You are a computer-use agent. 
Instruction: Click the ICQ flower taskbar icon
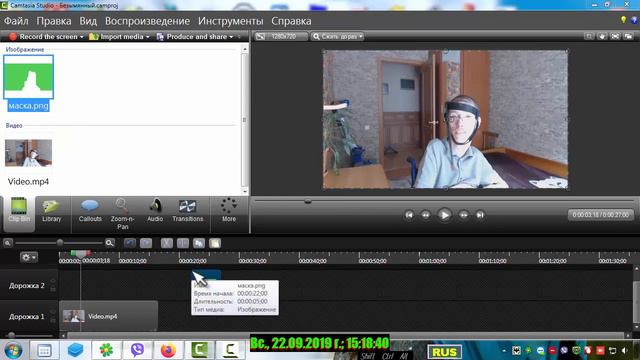coord(106,350)
